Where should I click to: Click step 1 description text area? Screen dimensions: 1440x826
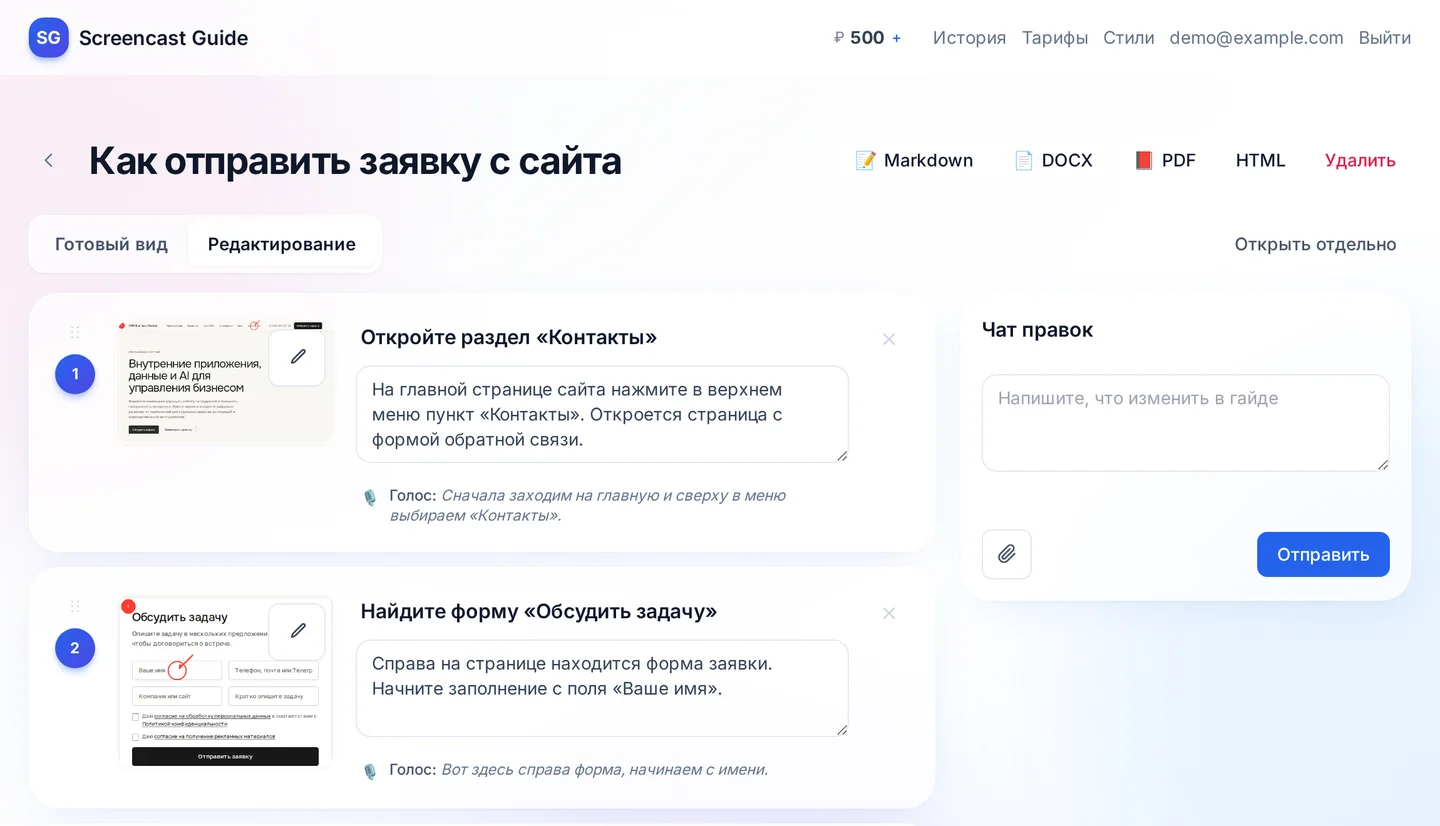[x=602, y=414]
